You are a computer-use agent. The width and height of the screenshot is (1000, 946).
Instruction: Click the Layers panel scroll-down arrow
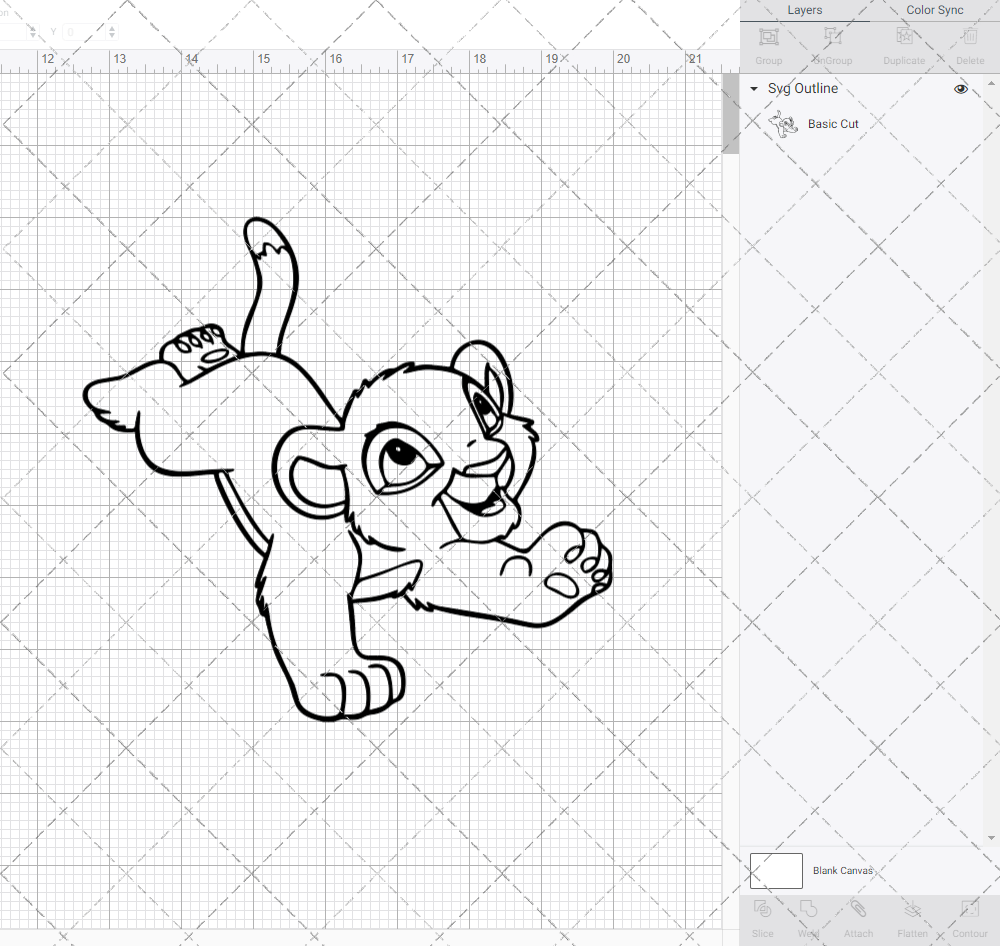pos(990,838)
